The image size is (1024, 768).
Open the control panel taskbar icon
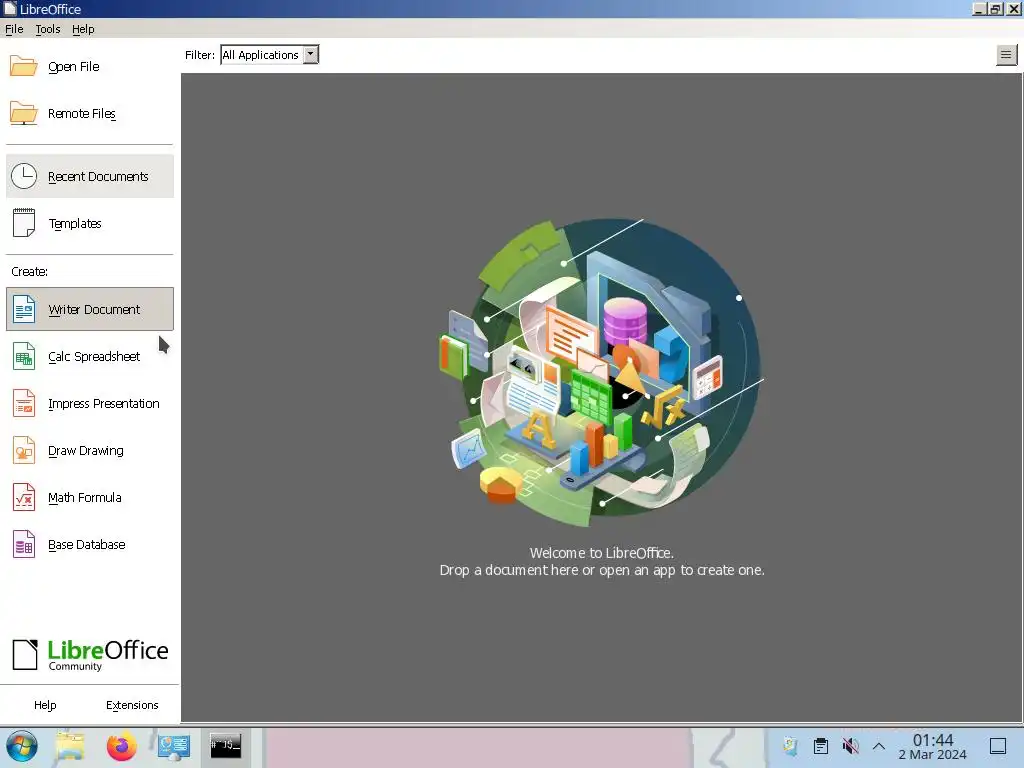tap(174, 746)
